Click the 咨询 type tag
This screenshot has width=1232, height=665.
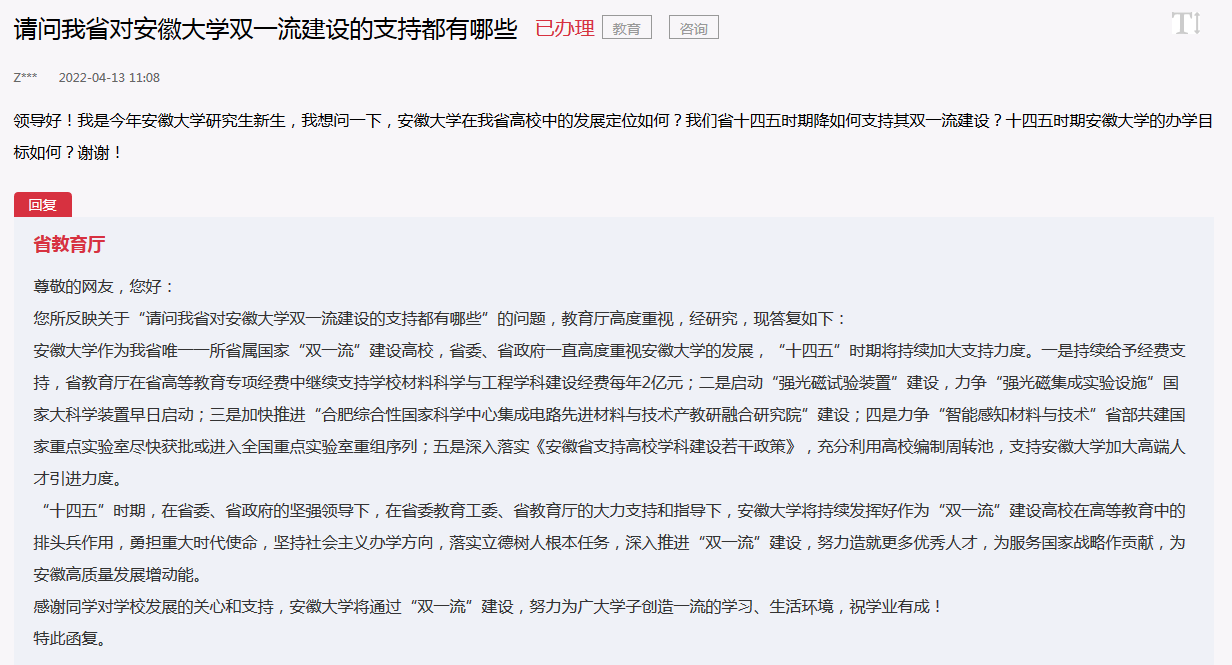point(693,29)
